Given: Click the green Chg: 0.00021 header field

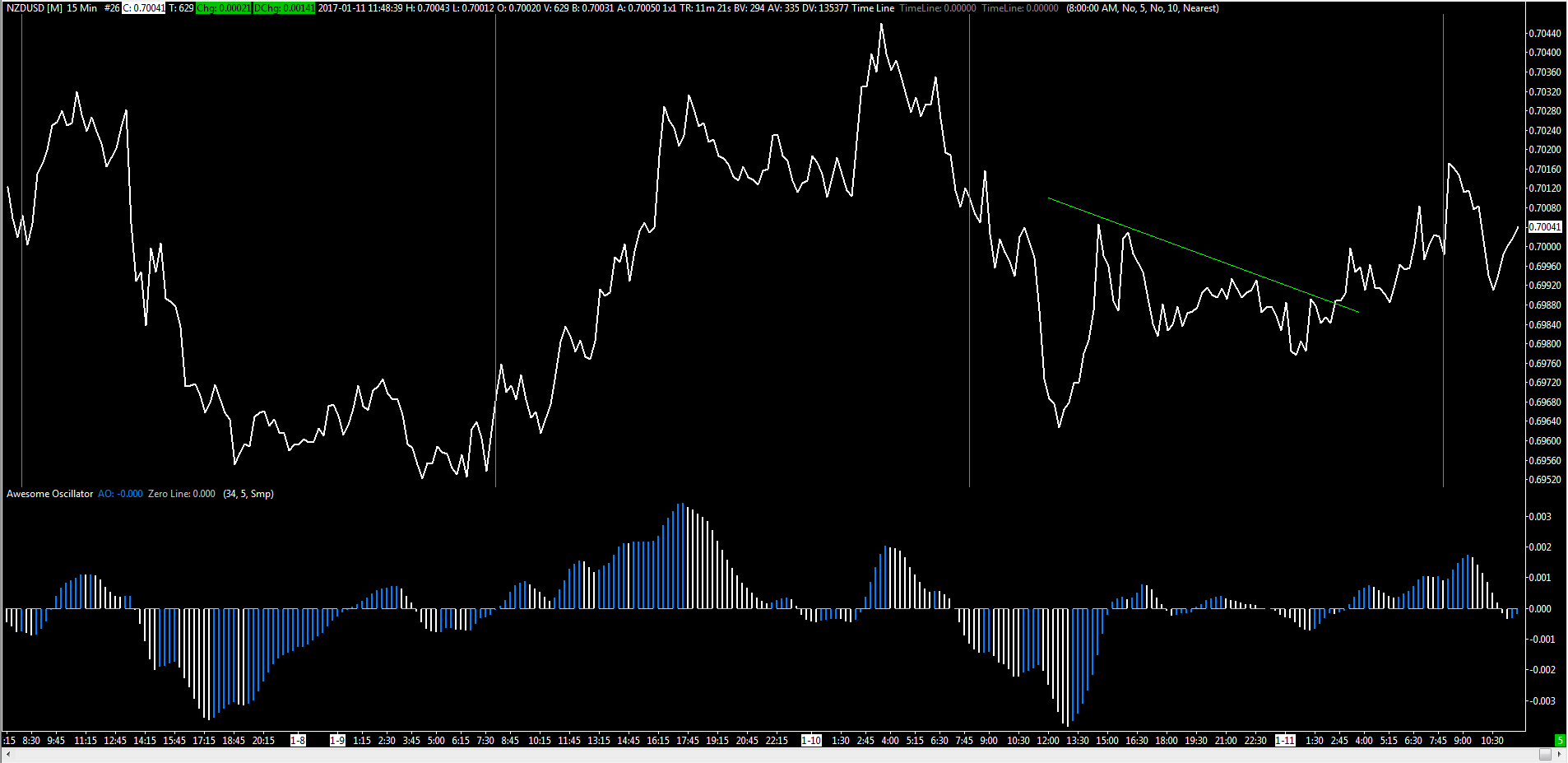Looking at the screenshot, I should 224,8.
